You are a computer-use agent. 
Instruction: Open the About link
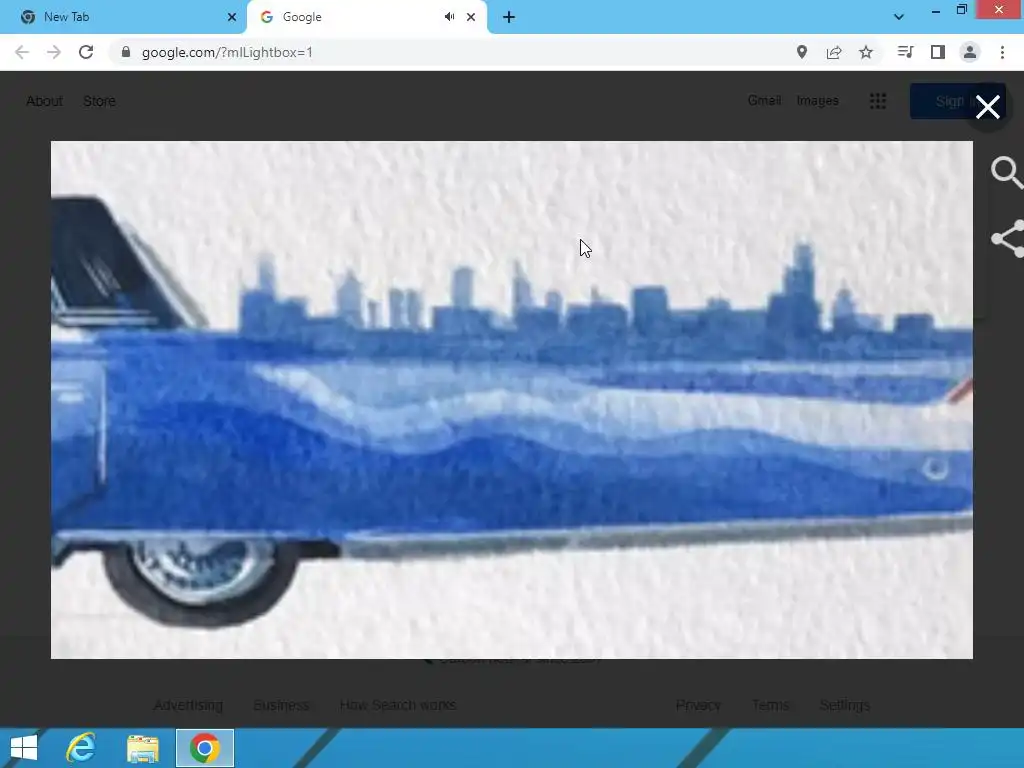coord(44,101)
